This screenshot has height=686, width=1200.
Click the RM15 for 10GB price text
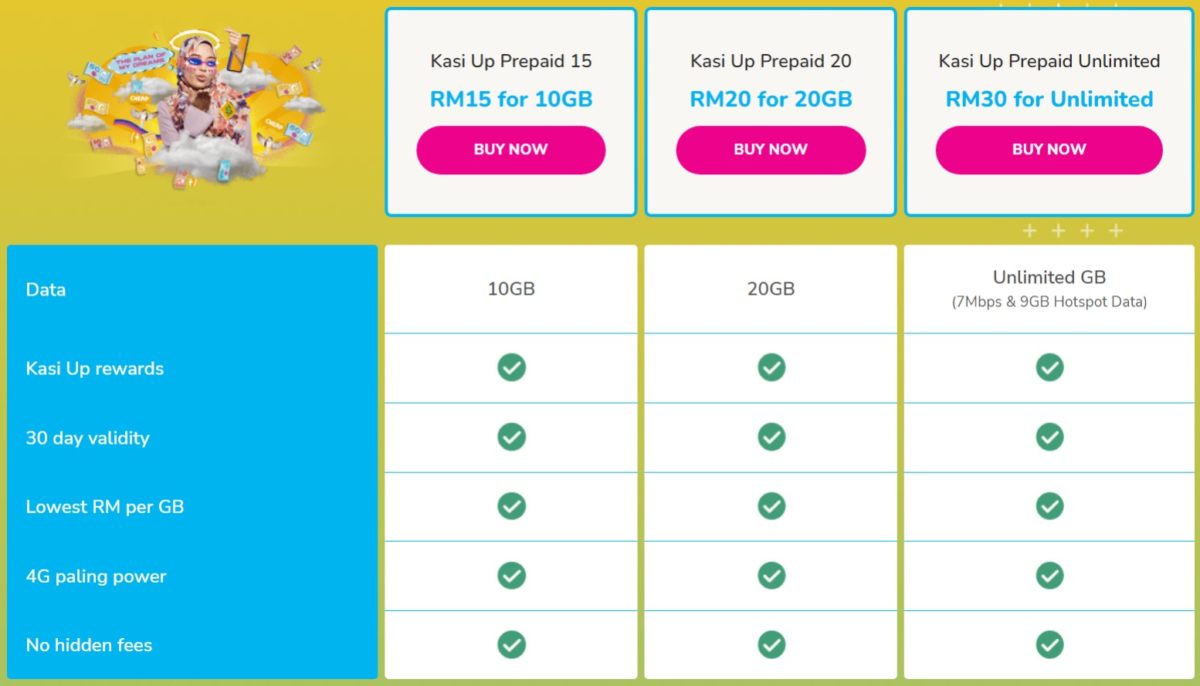[511, 99]
